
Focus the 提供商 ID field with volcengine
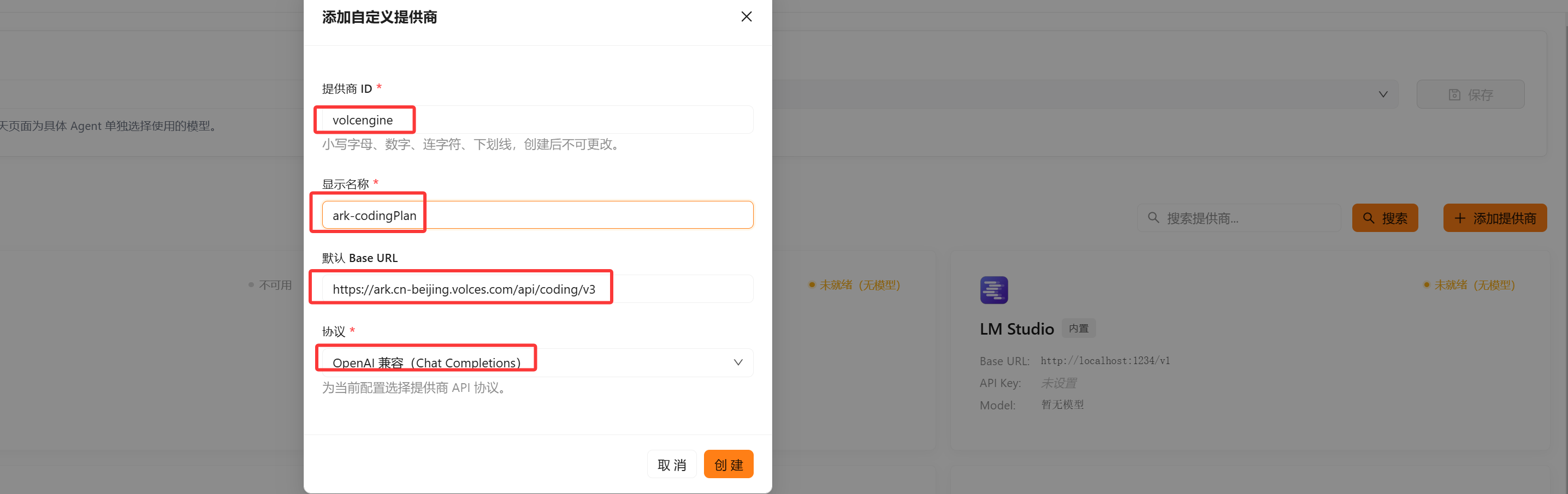point(537,120)
